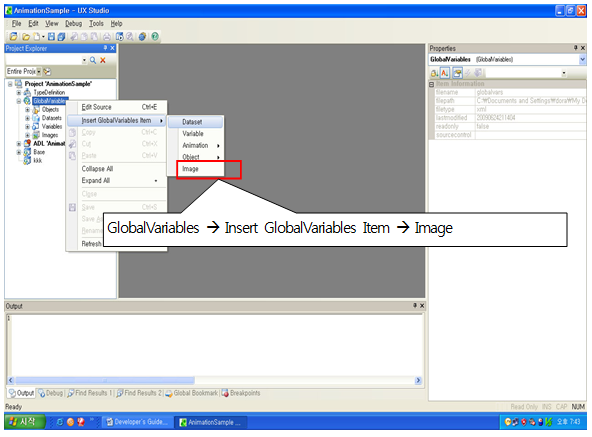Screen dimensions: 592x437
Task: Choose Refresh in context menu
Action: [91, 244]
